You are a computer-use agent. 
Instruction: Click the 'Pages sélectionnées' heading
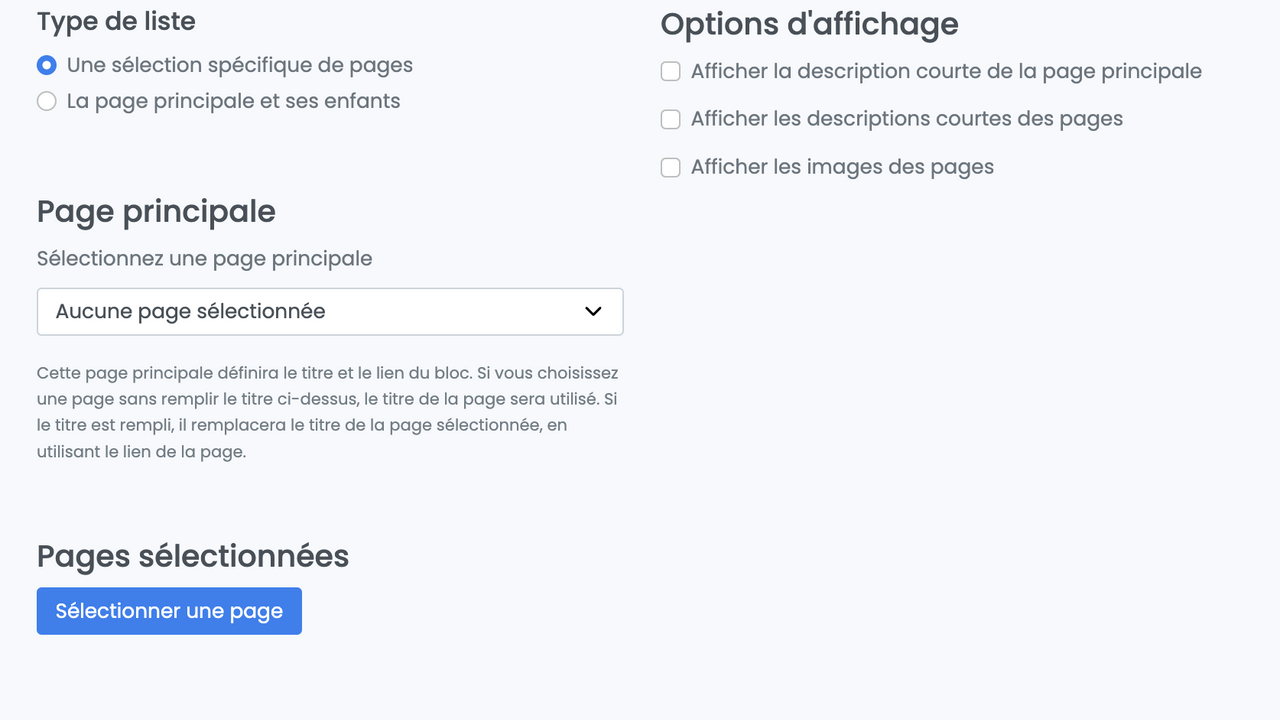coord(193,556)
